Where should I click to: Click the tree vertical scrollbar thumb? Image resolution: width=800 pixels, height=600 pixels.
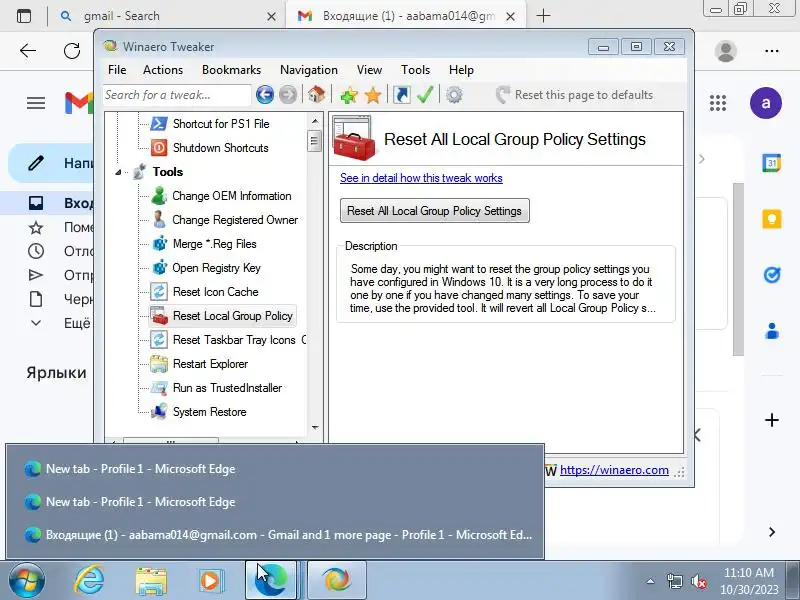314,141
